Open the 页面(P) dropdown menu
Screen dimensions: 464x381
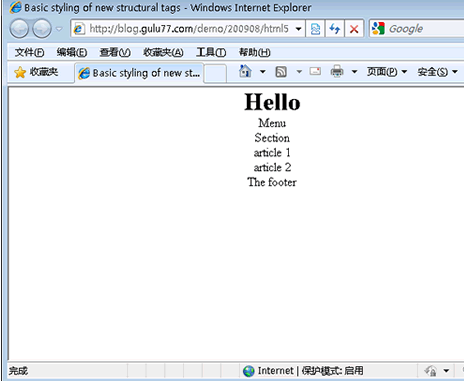[x=387, y=72]
